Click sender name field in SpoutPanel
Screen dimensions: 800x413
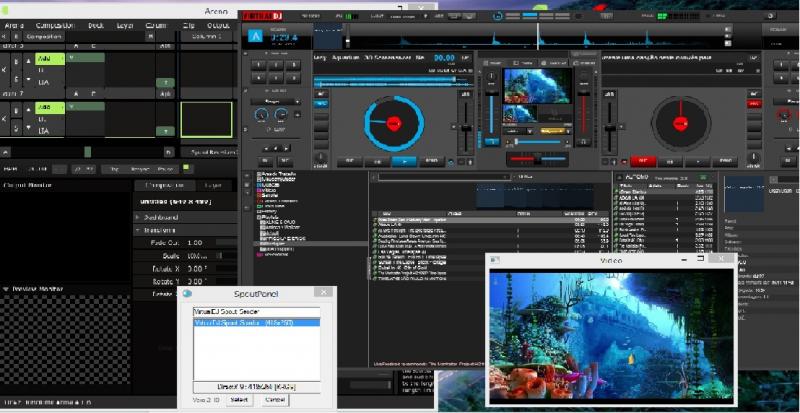click(257, 312)
